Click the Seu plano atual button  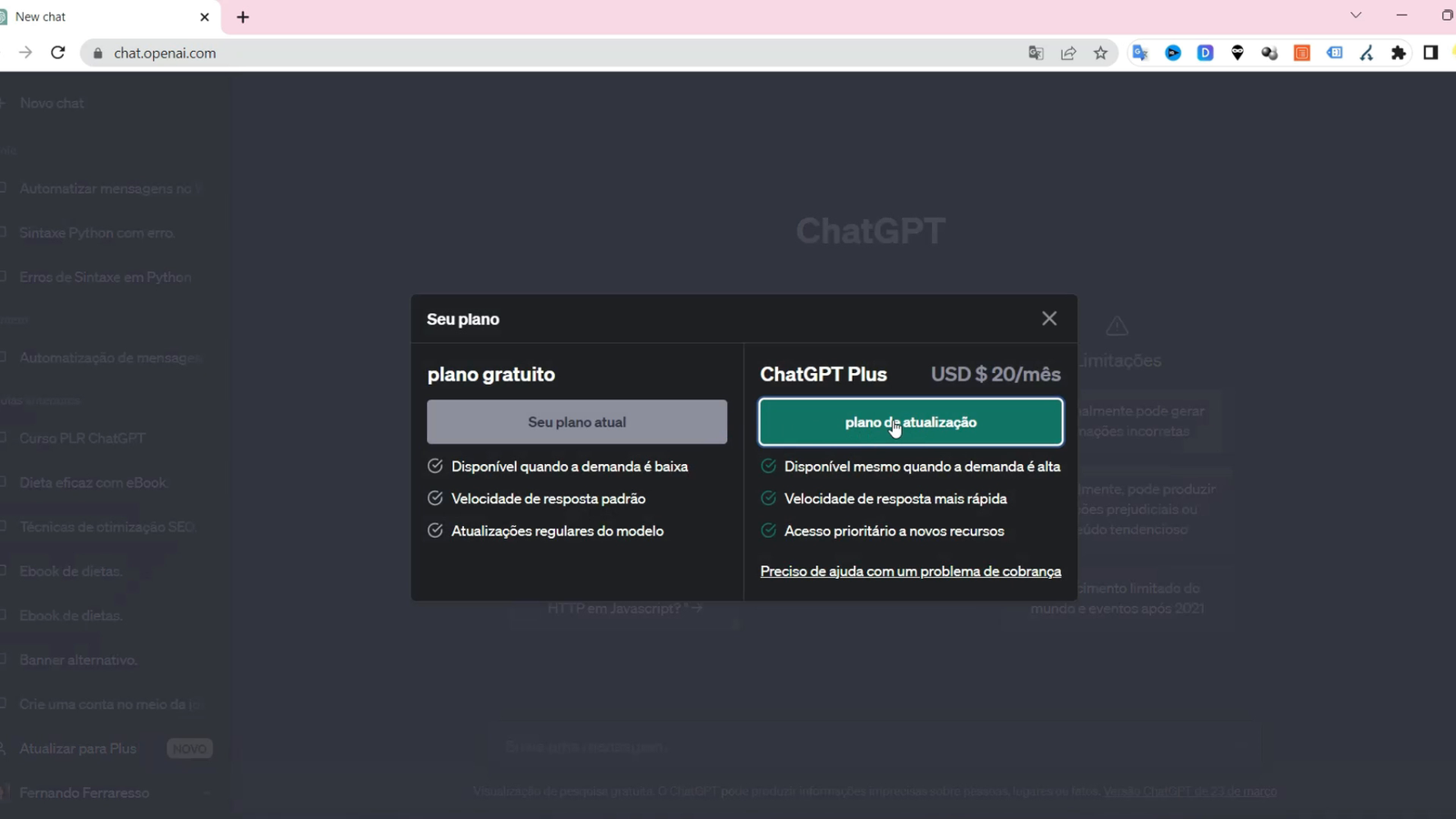coord(577,422)
